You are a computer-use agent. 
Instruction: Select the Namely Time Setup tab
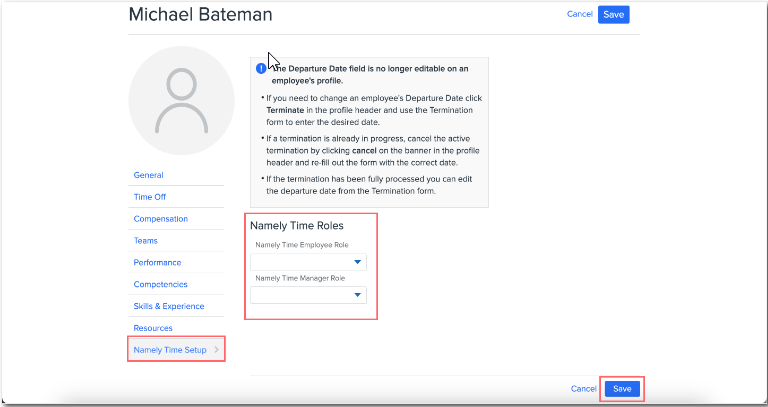click(170, 350)
